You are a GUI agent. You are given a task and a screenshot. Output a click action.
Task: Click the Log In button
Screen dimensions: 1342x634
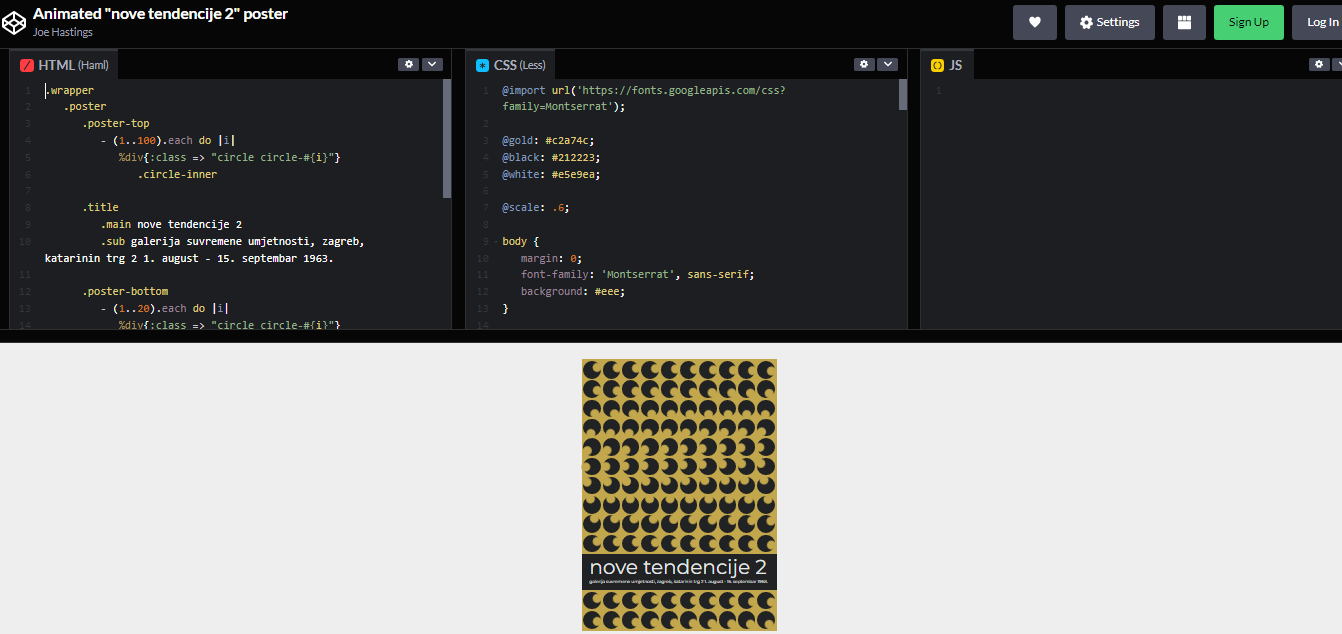coord(1320,22)
